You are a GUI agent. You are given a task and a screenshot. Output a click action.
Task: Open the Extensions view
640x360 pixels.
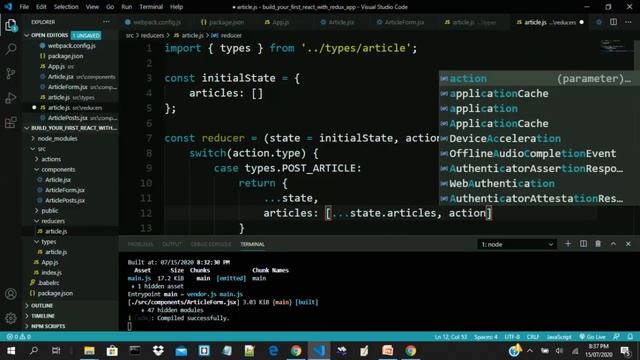(x=11, y=122)
